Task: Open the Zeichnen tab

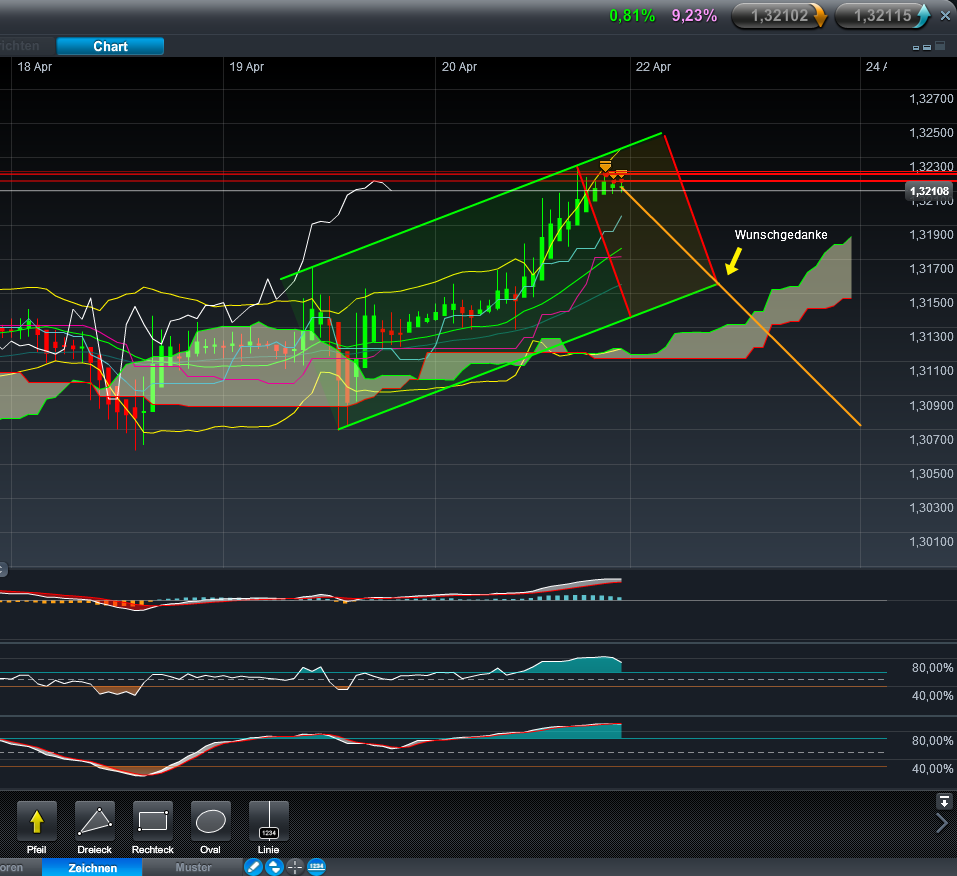Action: [x=92, y=867]
